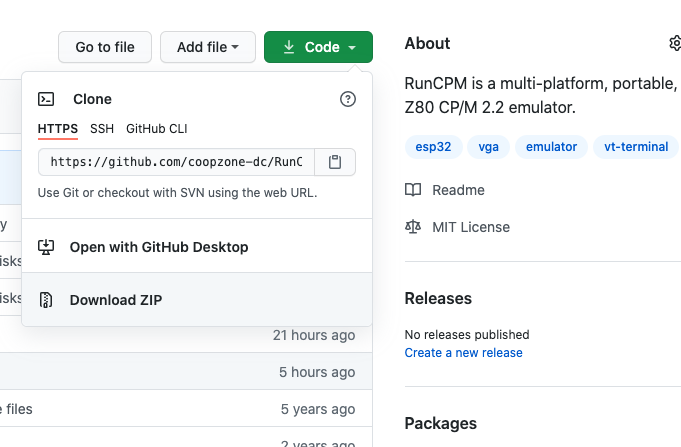
Task: Click the clone URL text field
Action: point(176,162)
